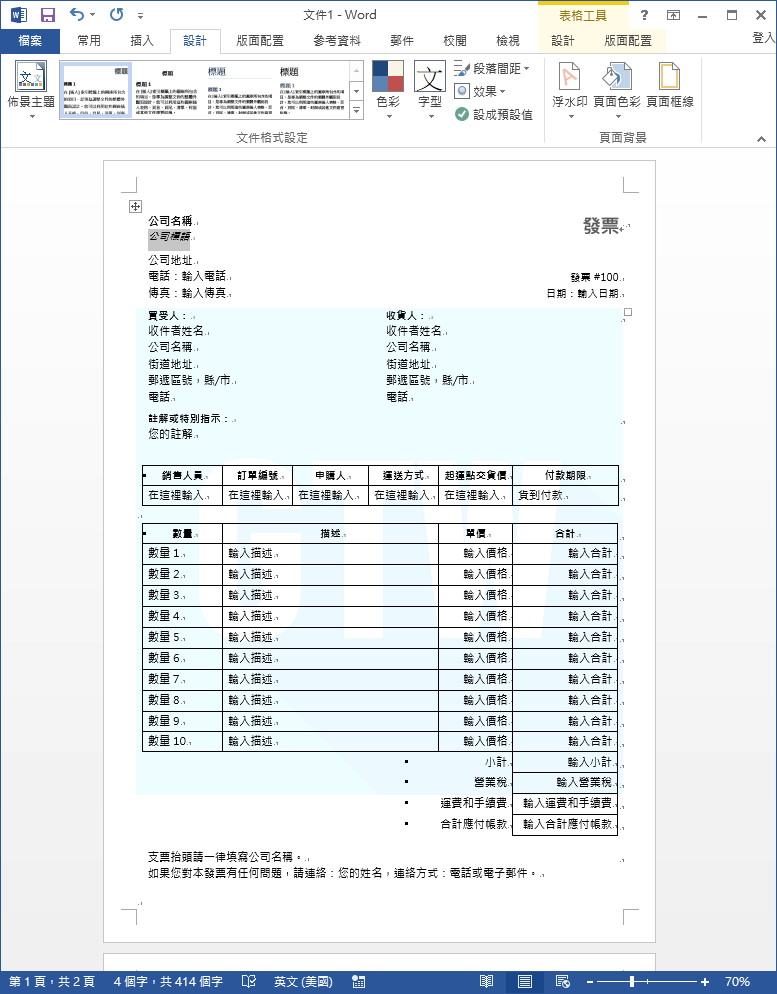This screenshot has width=777, height=994.
Task: Open 佈景主題 Themes gallery
Action: coord(31,90)
